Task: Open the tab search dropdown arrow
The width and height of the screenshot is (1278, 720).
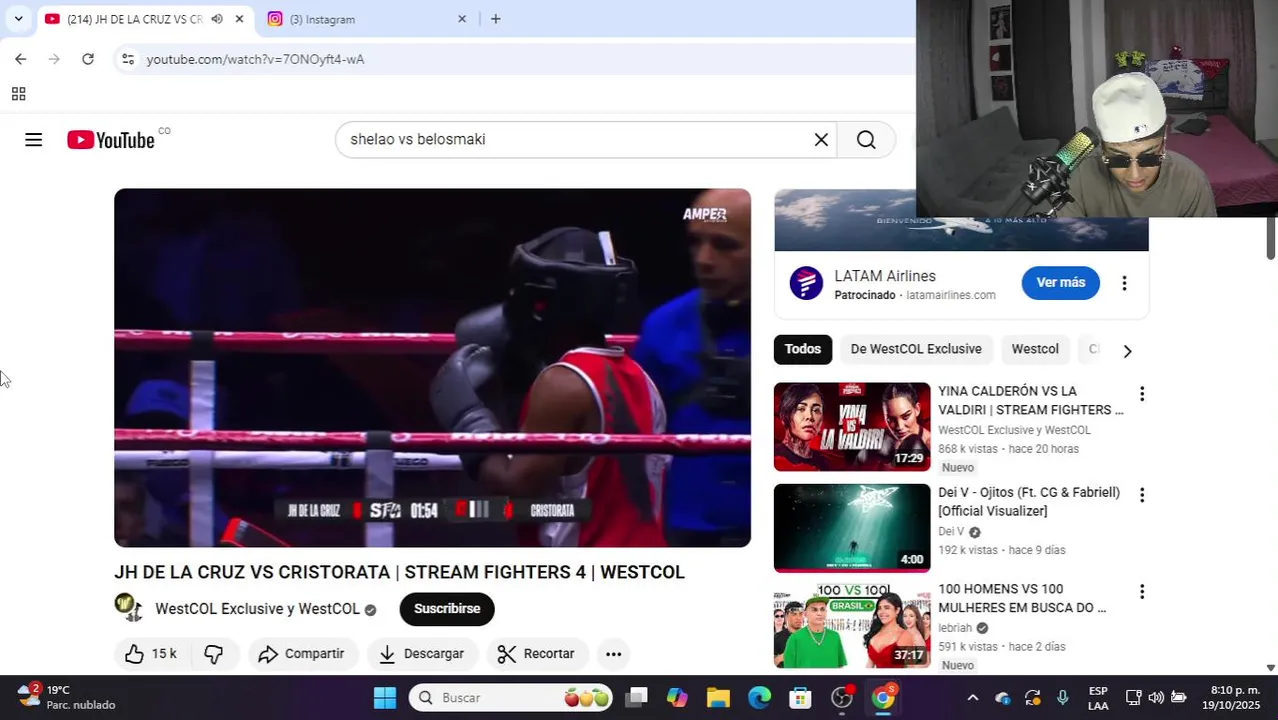Action: (18, 19)
